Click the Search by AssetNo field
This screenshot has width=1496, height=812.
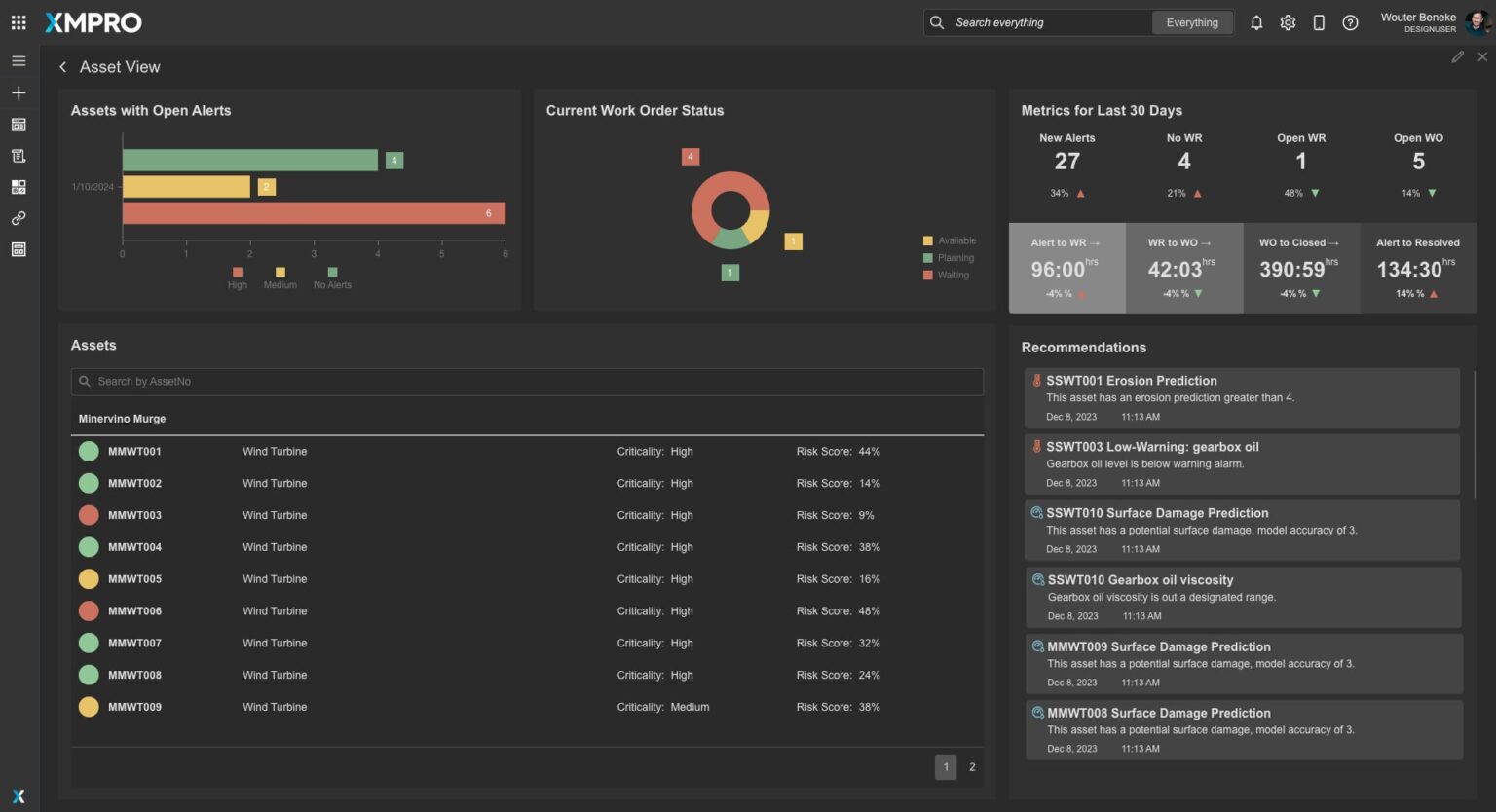(x=526, y=382)
